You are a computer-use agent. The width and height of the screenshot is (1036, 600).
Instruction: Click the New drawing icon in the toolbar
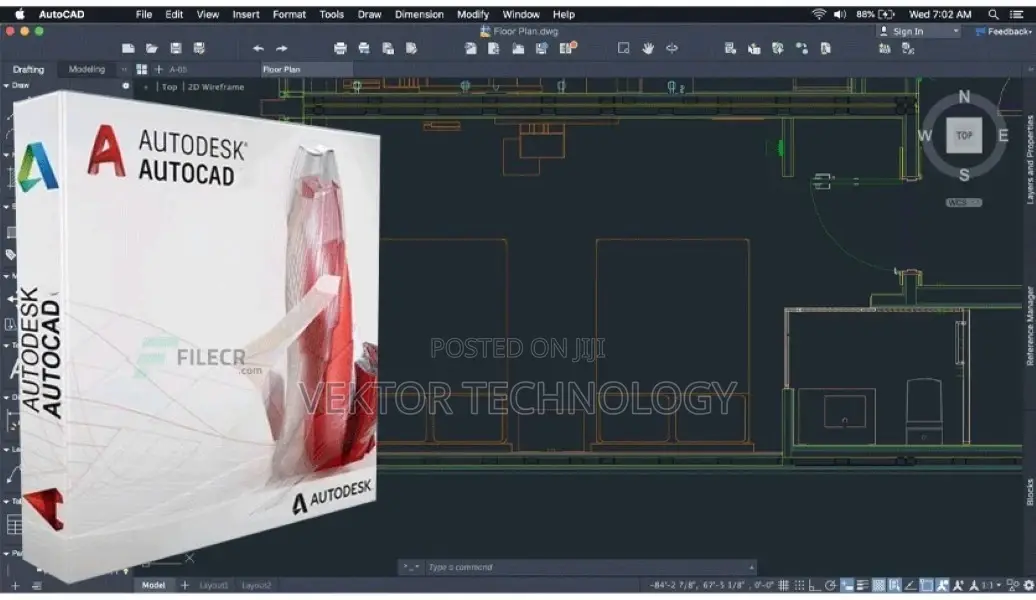[x=128, y=48]
